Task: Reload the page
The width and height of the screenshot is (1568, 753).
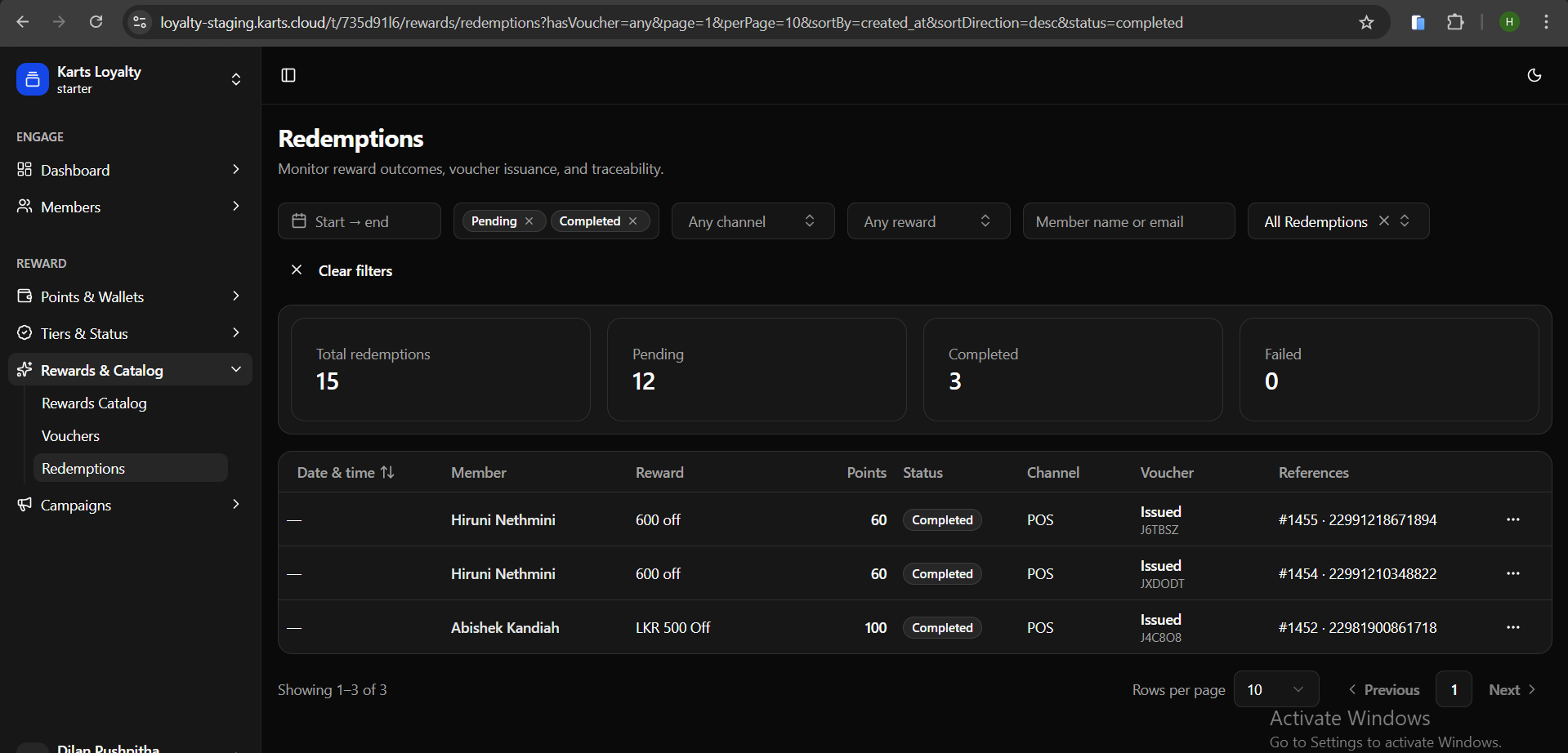Action: coord(96,22)
